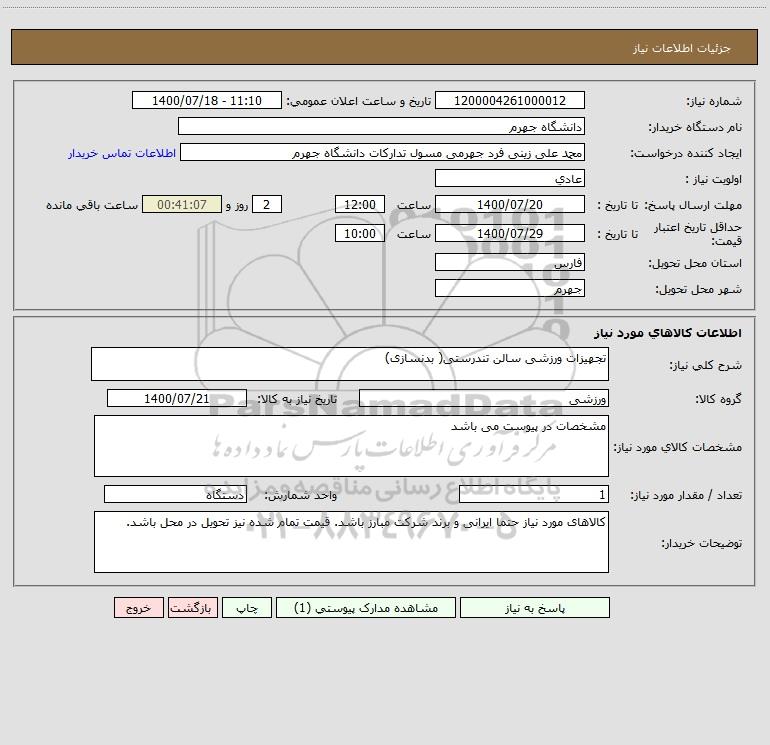
Task: Click the 'شرح کلی نیاز:' label
Action: point(706,365)
